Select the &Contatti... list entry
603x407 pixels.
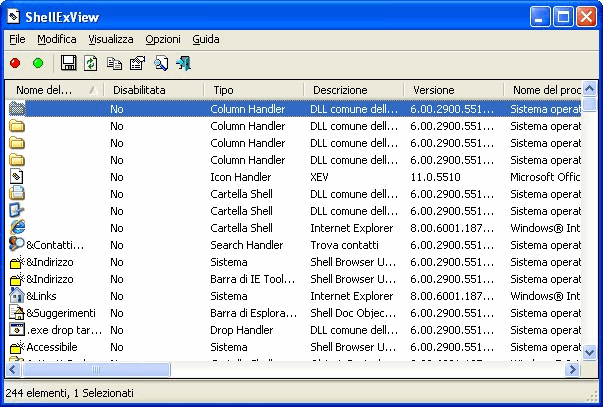55,245
